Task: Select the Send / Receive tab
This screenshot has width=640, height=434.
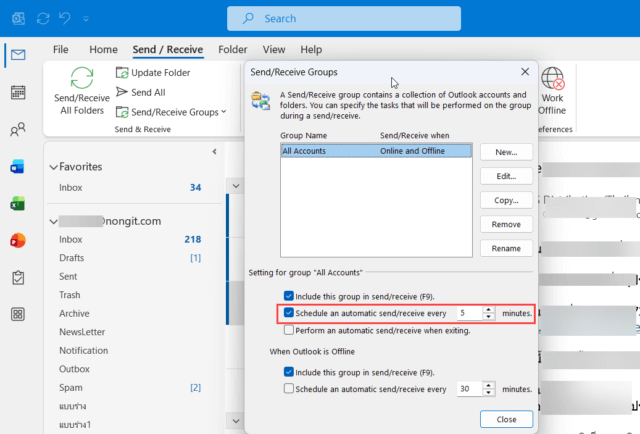Action: tap(168, 49)
